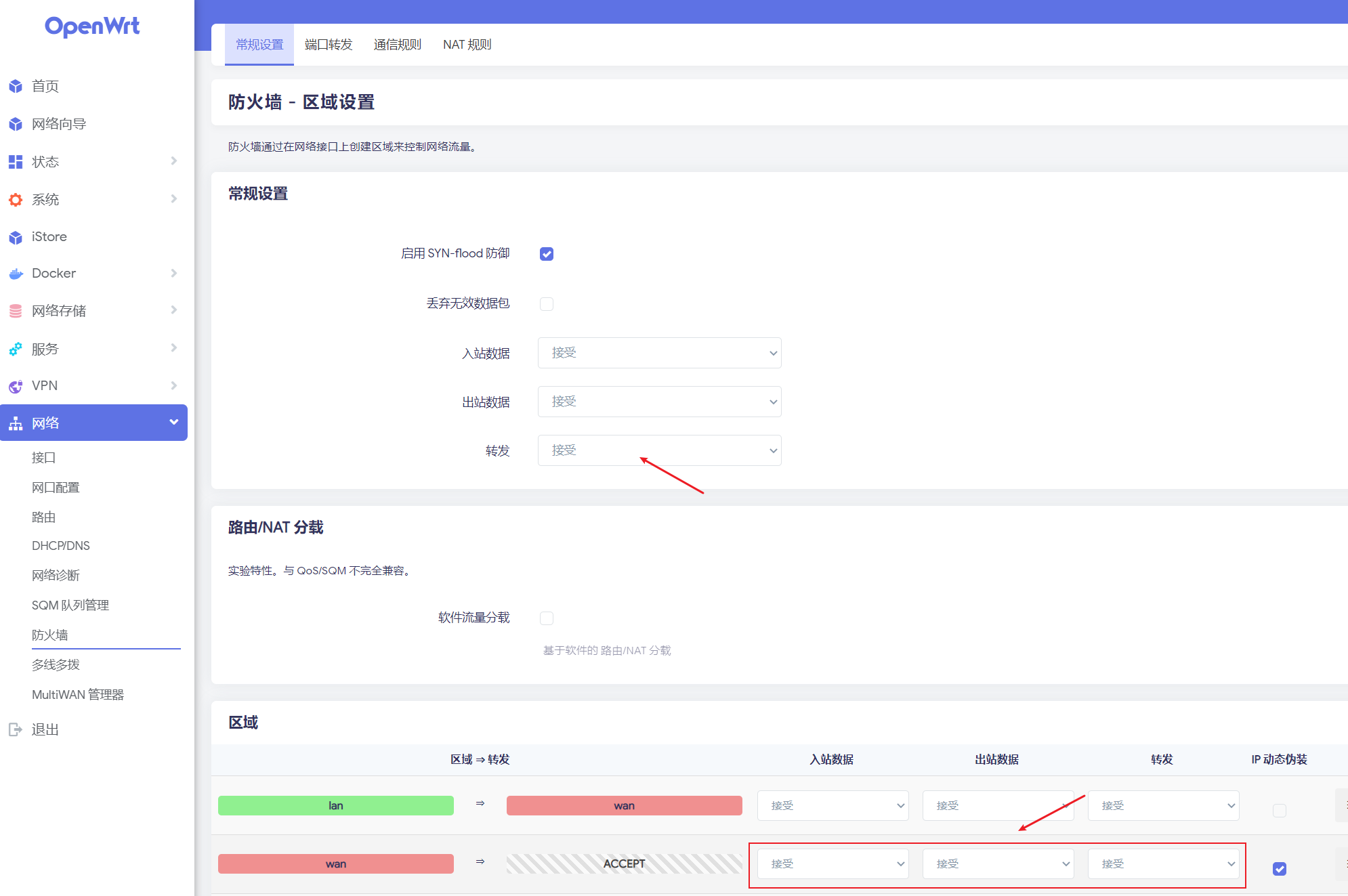This screenshot has width=1348, height=896.
Task: Click the 网络存储 database icon
Action: 16,311
